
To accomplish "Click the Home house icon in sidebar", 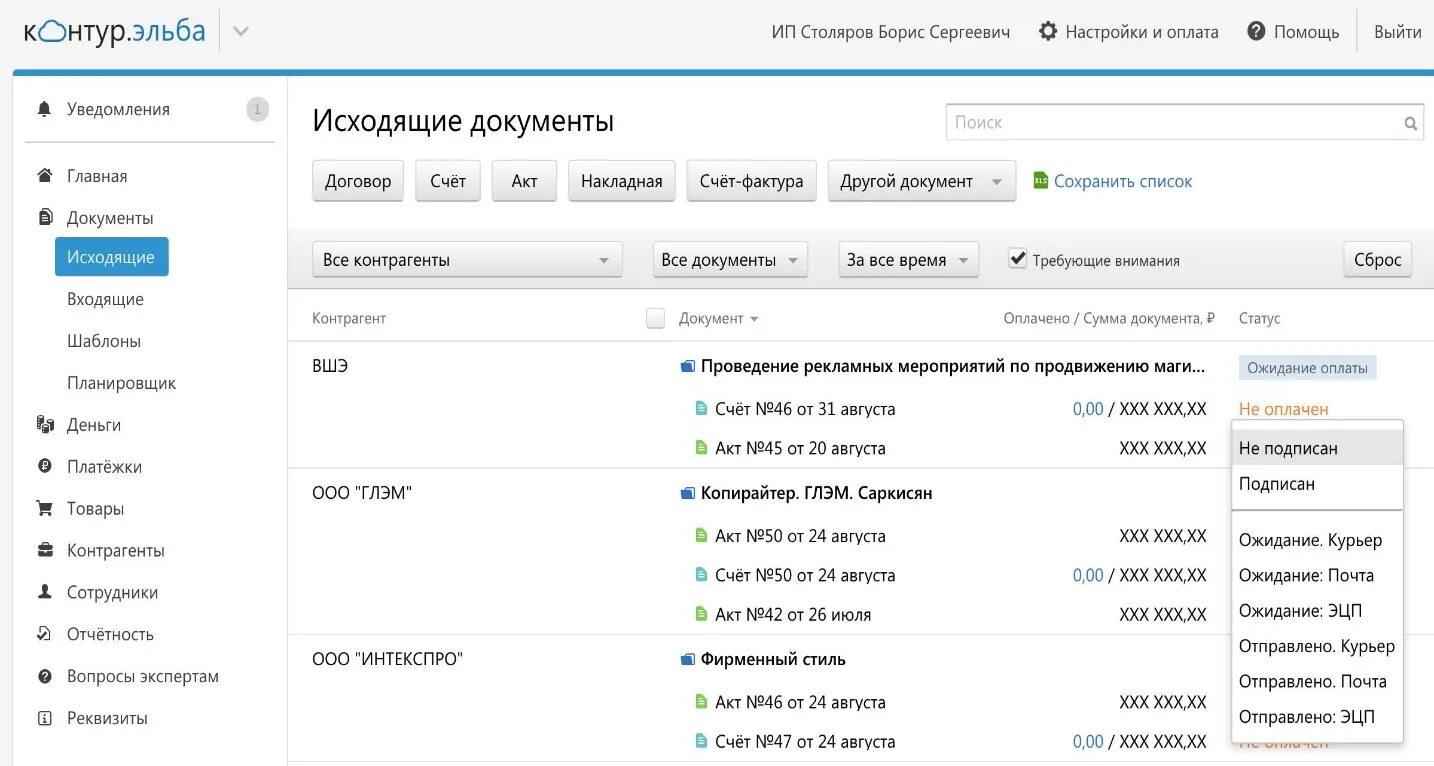I will click(44, 176).
